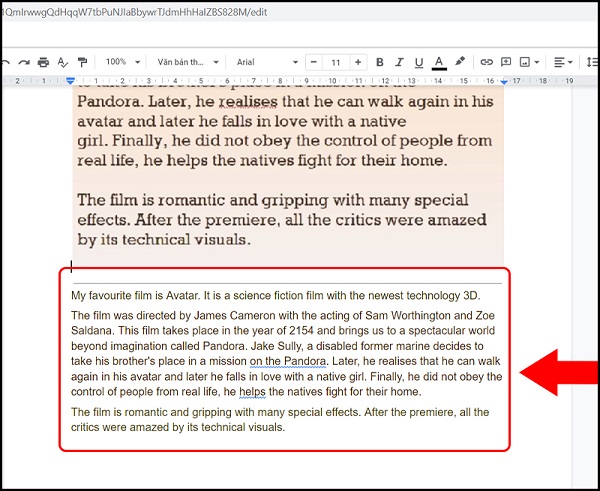Toggle Bold formatting

[380, 62]
